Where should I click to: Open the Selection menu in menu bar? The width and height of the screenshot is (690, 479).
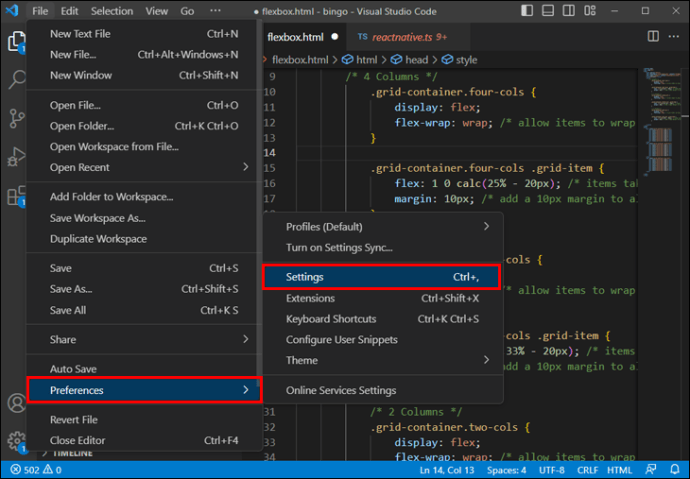pyautogui.click(x=111, y=11)
